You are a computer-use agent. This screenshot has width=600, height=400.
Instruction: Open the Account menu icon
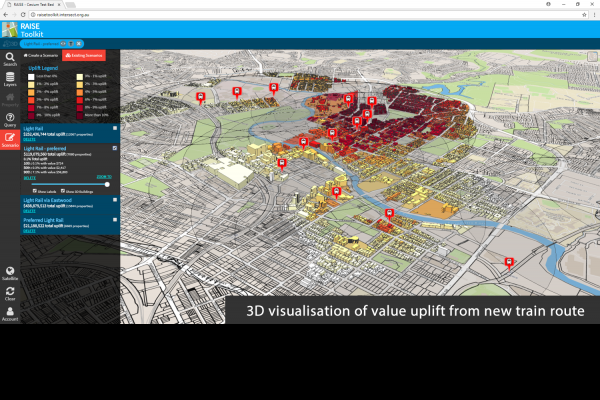tap(10, 312)
